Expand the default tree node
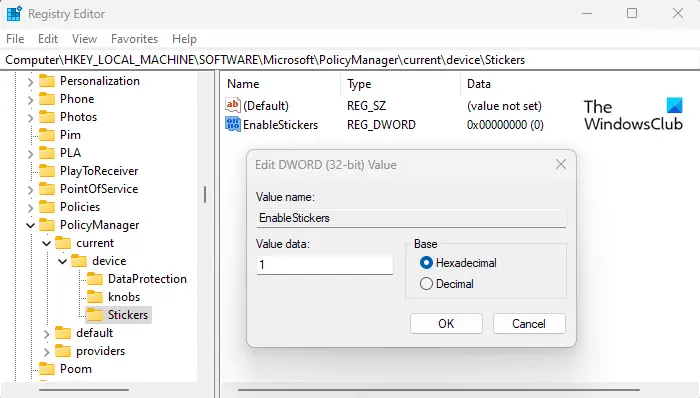The image size is (700, 398). pyautogui.click(x=46, y=334)
